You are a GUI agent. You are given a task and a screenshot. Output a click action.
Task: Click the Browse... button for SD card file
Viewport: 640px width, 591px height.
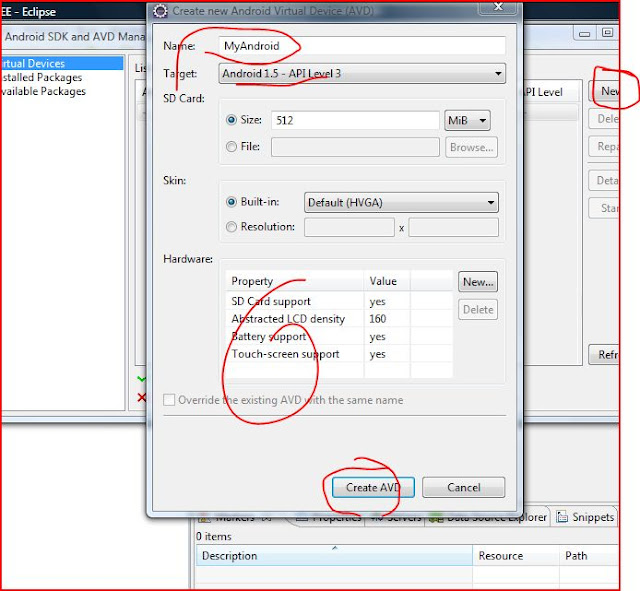click(x=471, y=147)
